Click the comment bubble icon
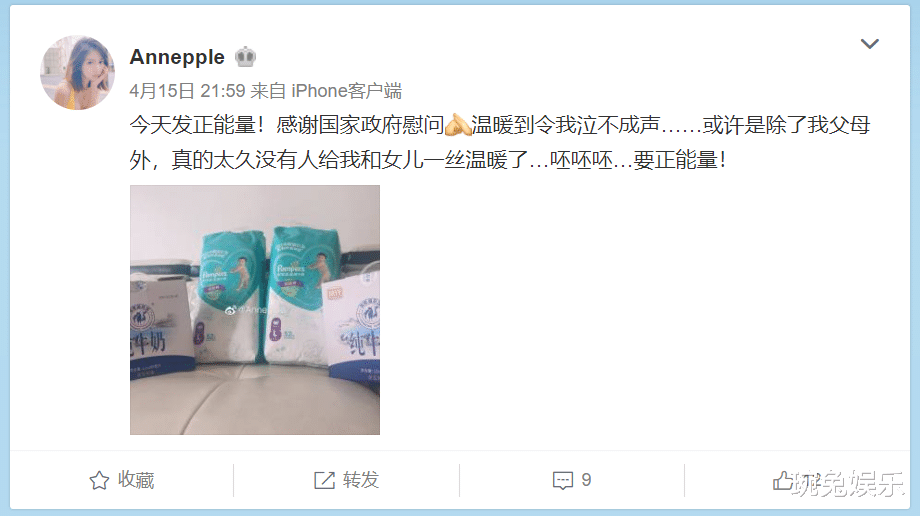This screenshot has height=516, width=920. (563, 480)
